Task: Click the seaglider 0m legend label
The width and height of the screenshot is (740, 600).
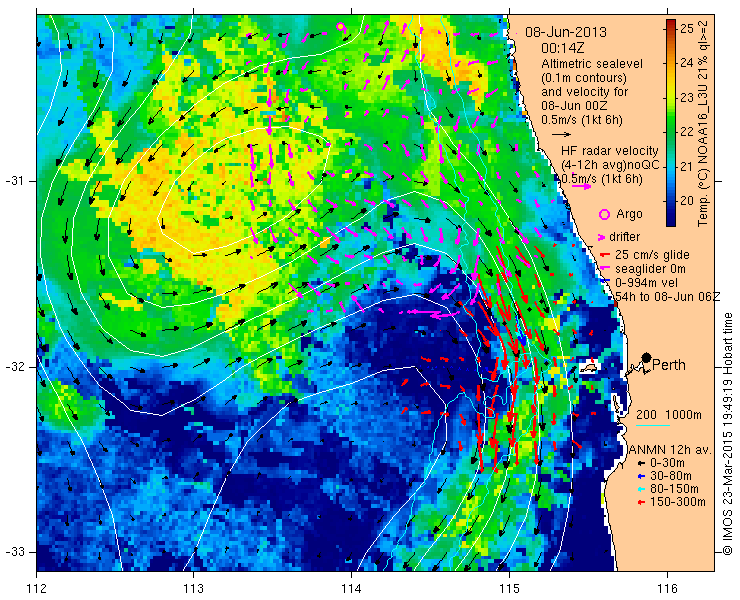Action: coord(650,269)
